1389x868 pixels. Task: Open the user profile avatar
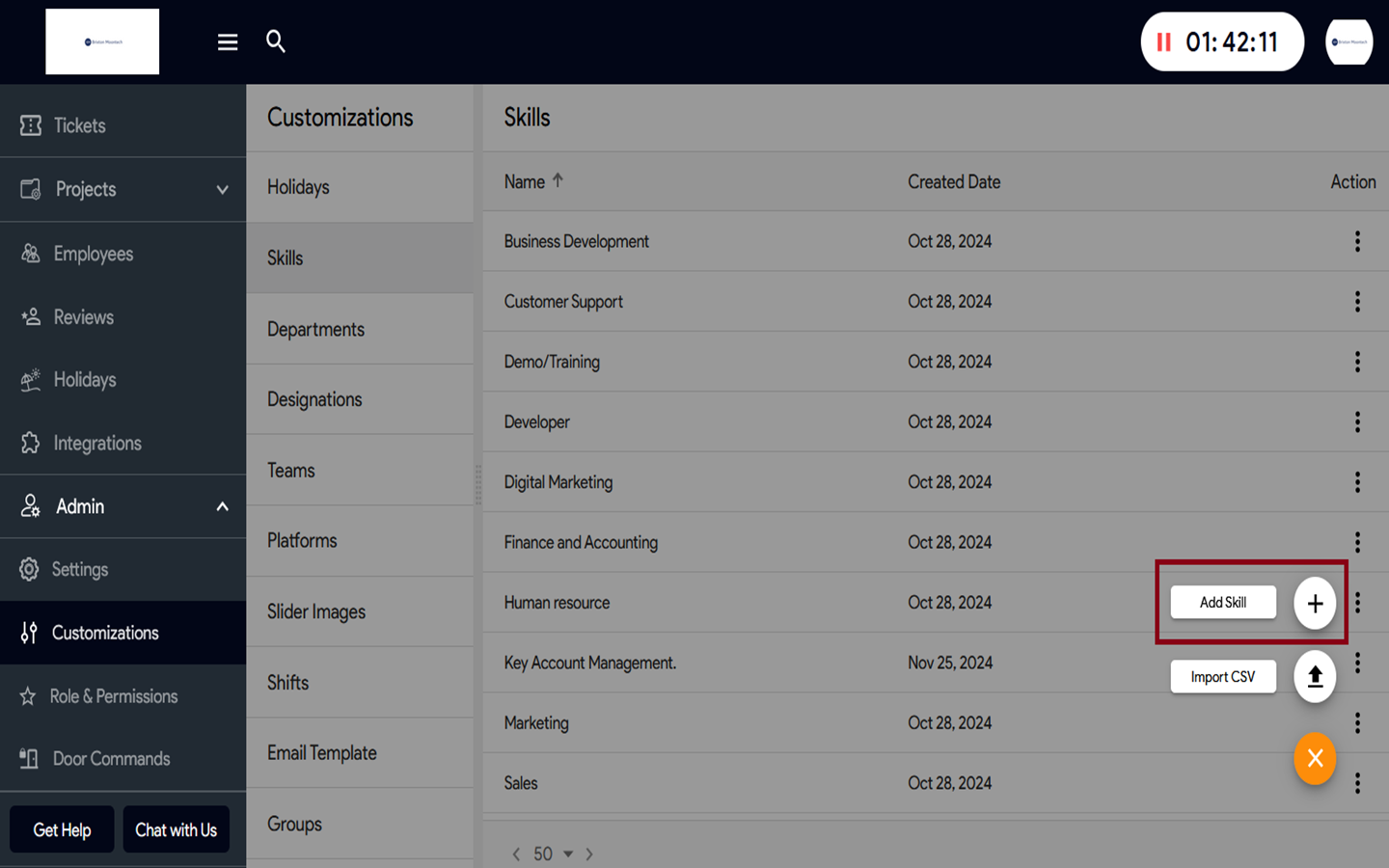pos(1348,42)
